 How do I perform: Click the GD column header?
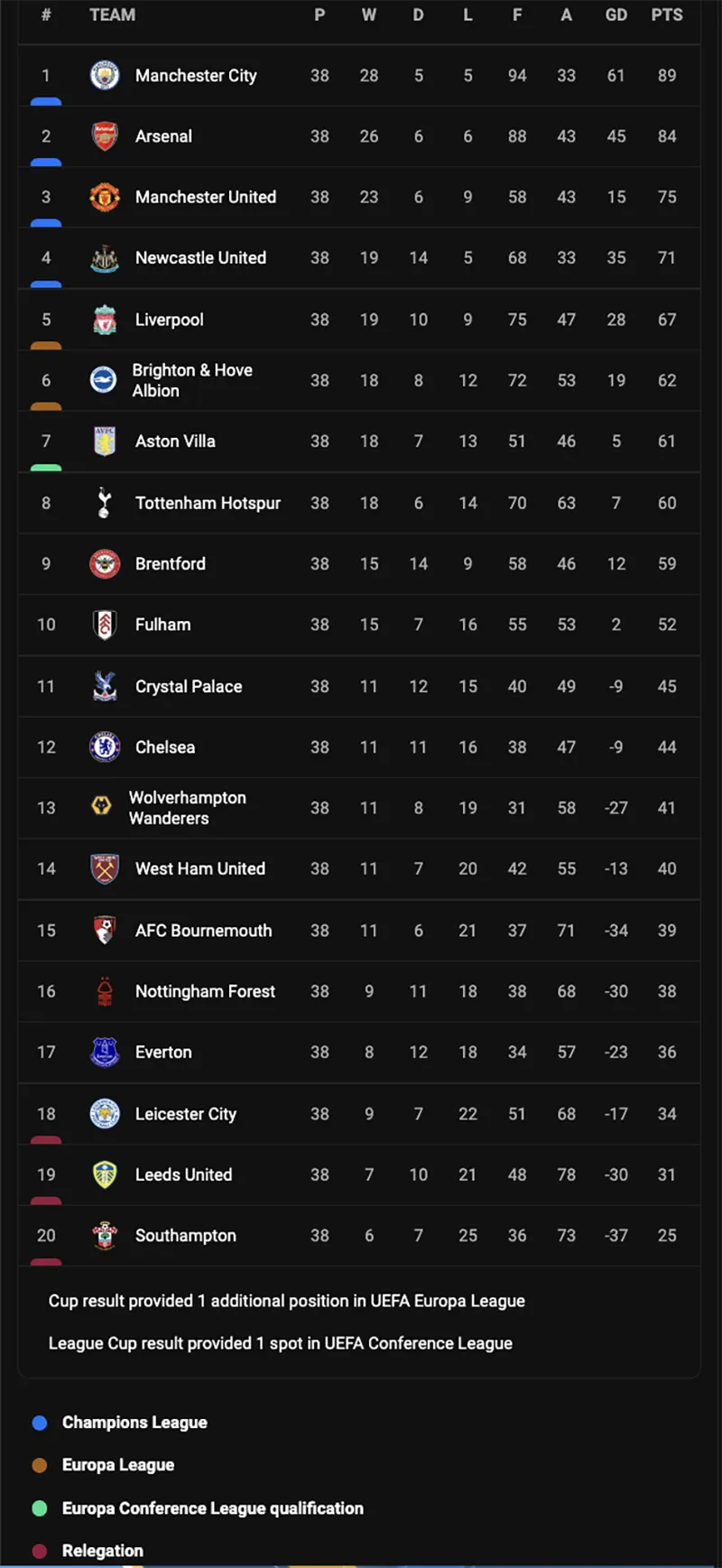point(616,15)
